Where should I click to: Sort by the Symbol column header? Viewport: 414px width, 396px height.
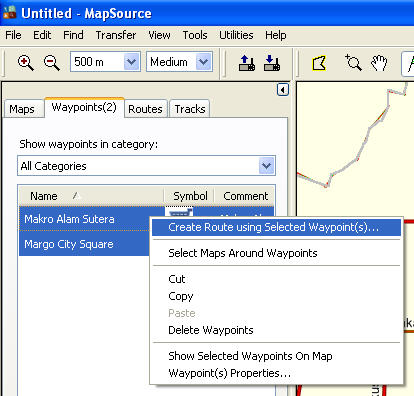point(189,196)
